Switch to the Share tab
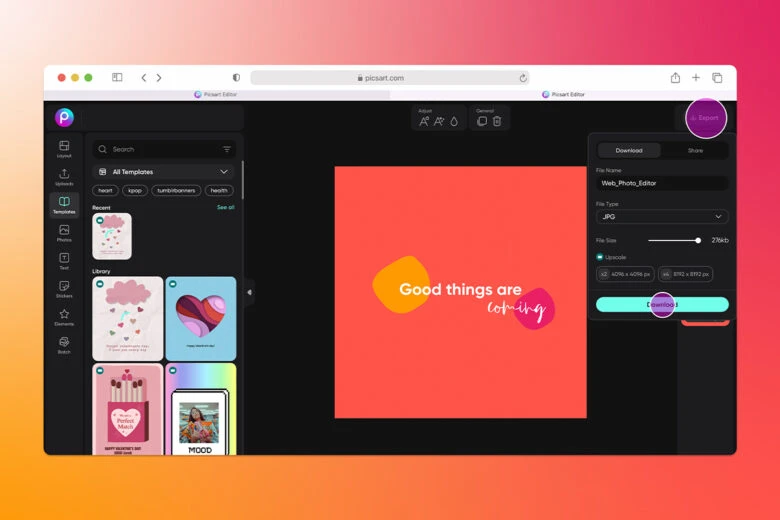 (695, 151)
